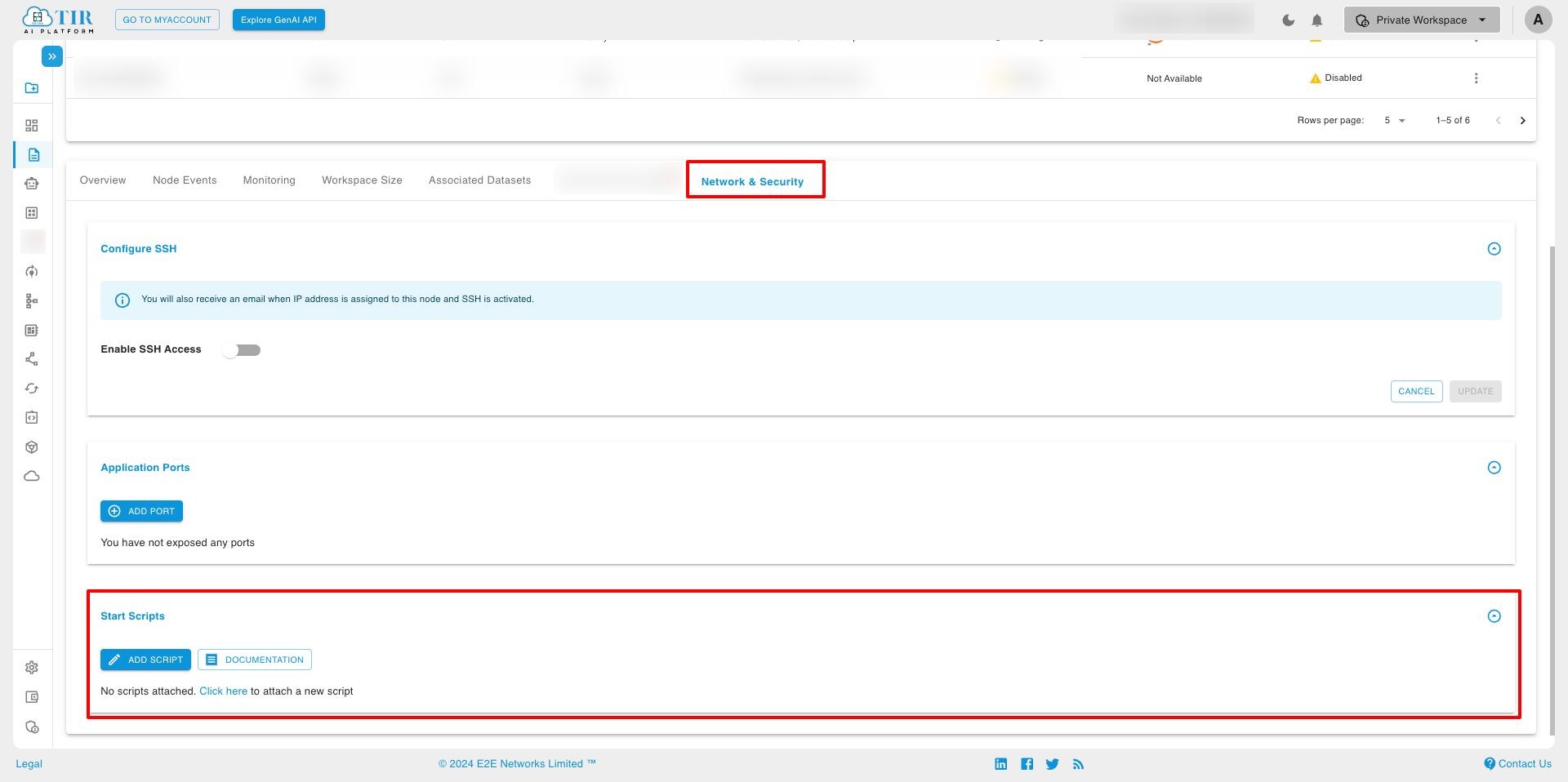Viewport: 1568px width, 782px height.
Task: Open the sync arrows icon in sidebar
Action: pos(32,389)
